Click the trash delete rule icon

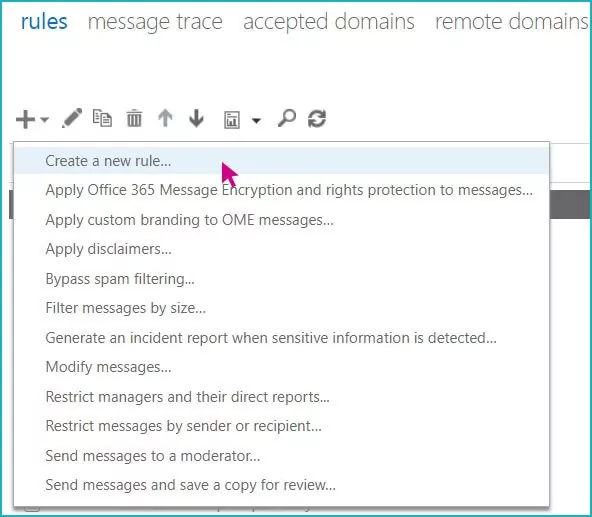pos(134,118)
